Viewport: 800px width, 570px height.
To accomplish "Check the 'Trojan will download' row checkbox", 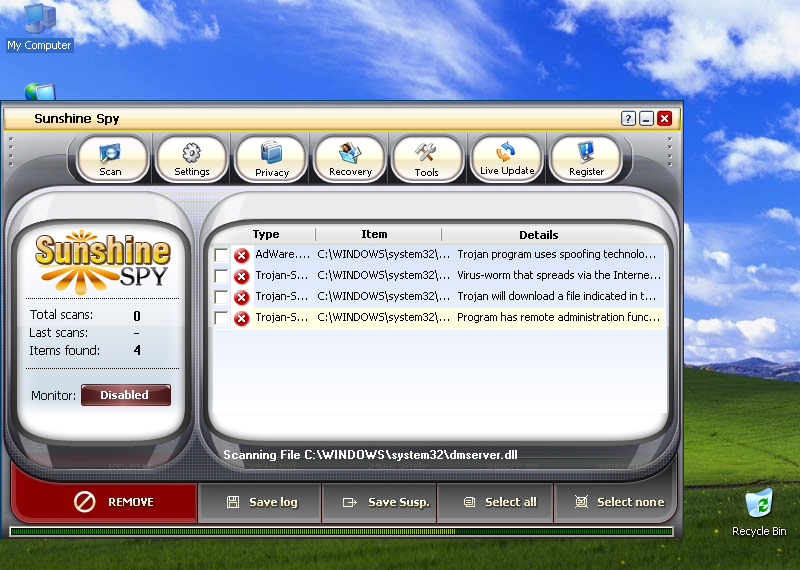I will (x=221, y=297).
